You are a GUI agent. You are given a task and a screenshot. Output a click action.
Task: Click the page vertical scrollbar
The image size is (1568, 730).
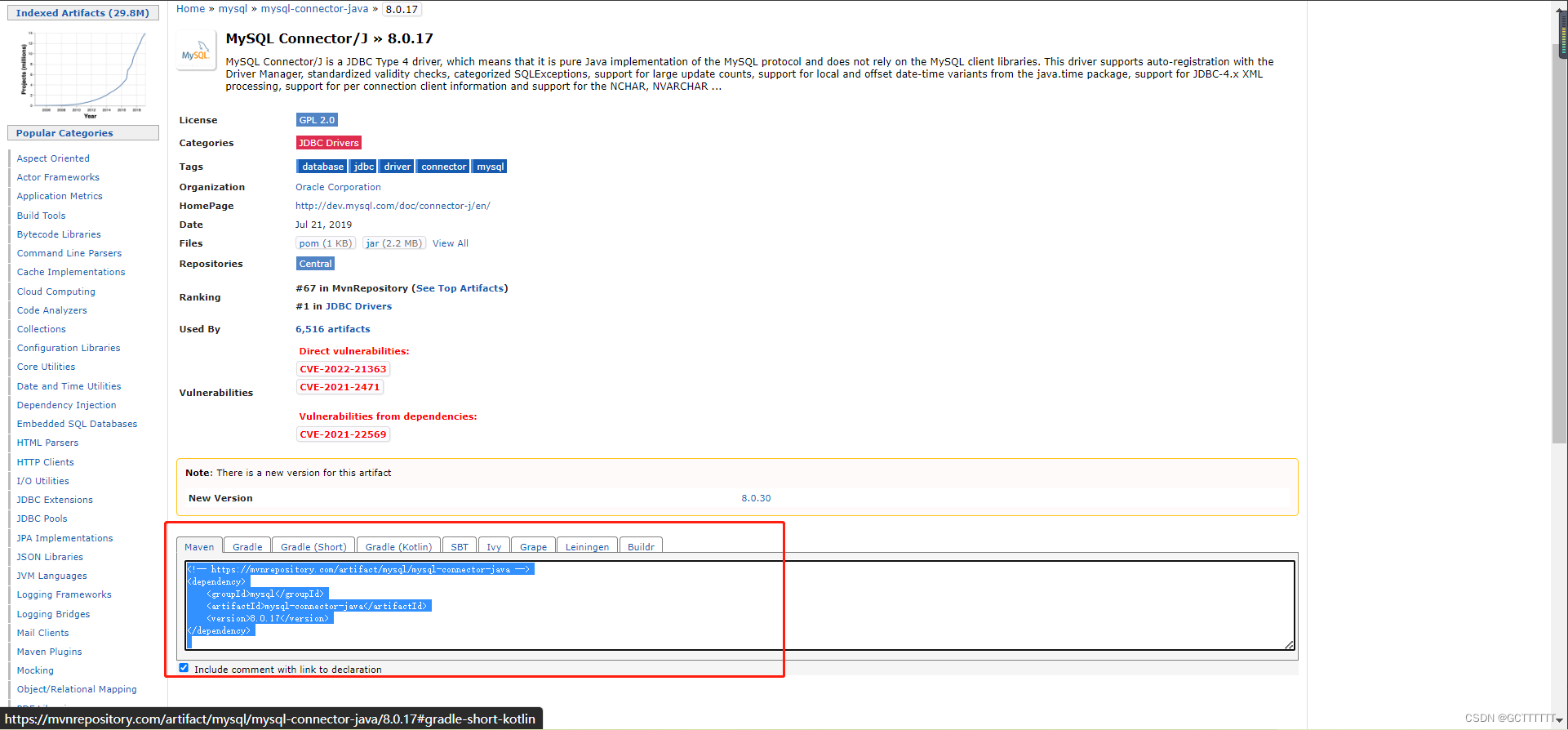pyautogui.click(x=1559, y=245)
